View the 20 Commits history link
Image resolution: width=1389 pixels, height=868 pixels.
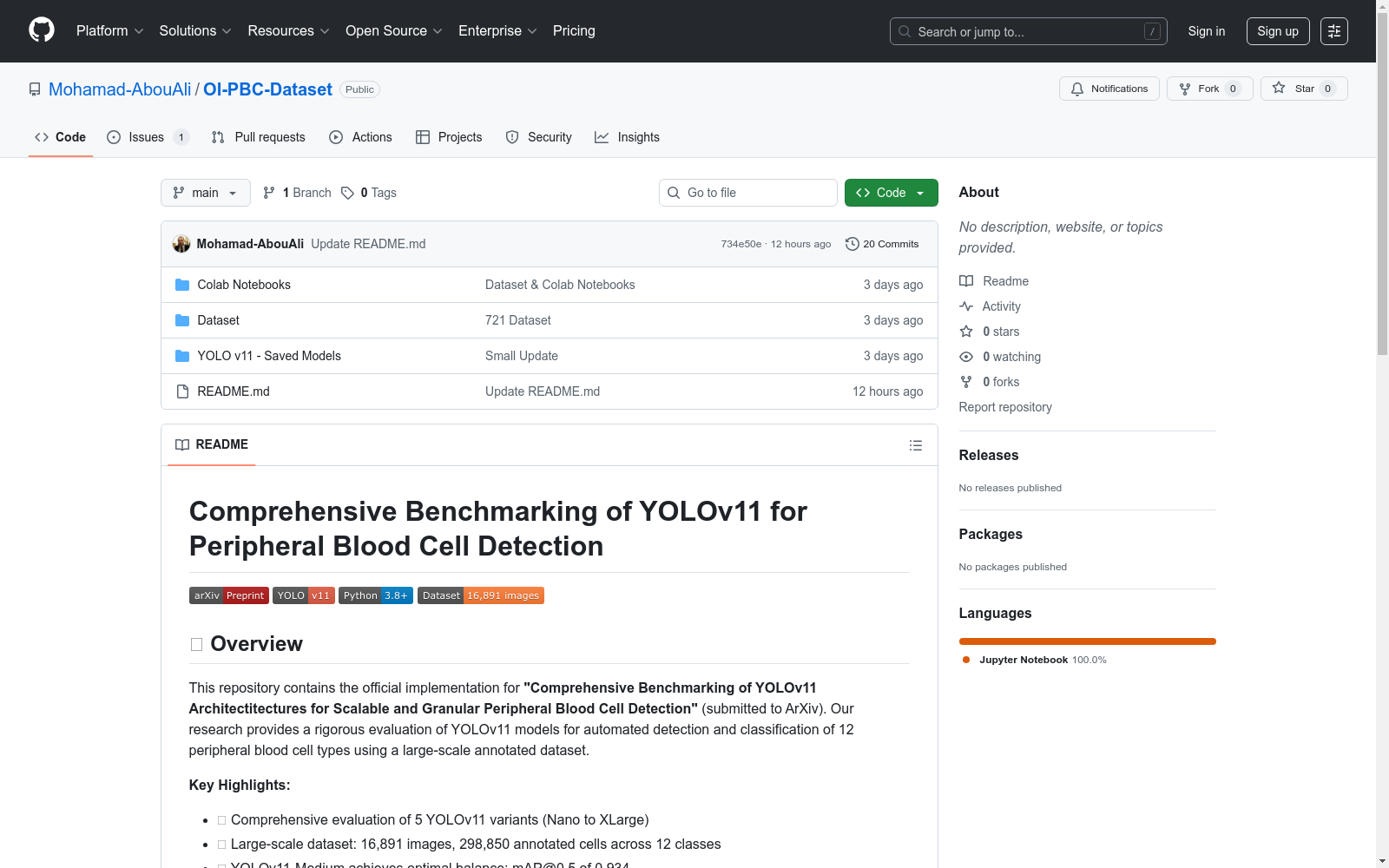882,244
